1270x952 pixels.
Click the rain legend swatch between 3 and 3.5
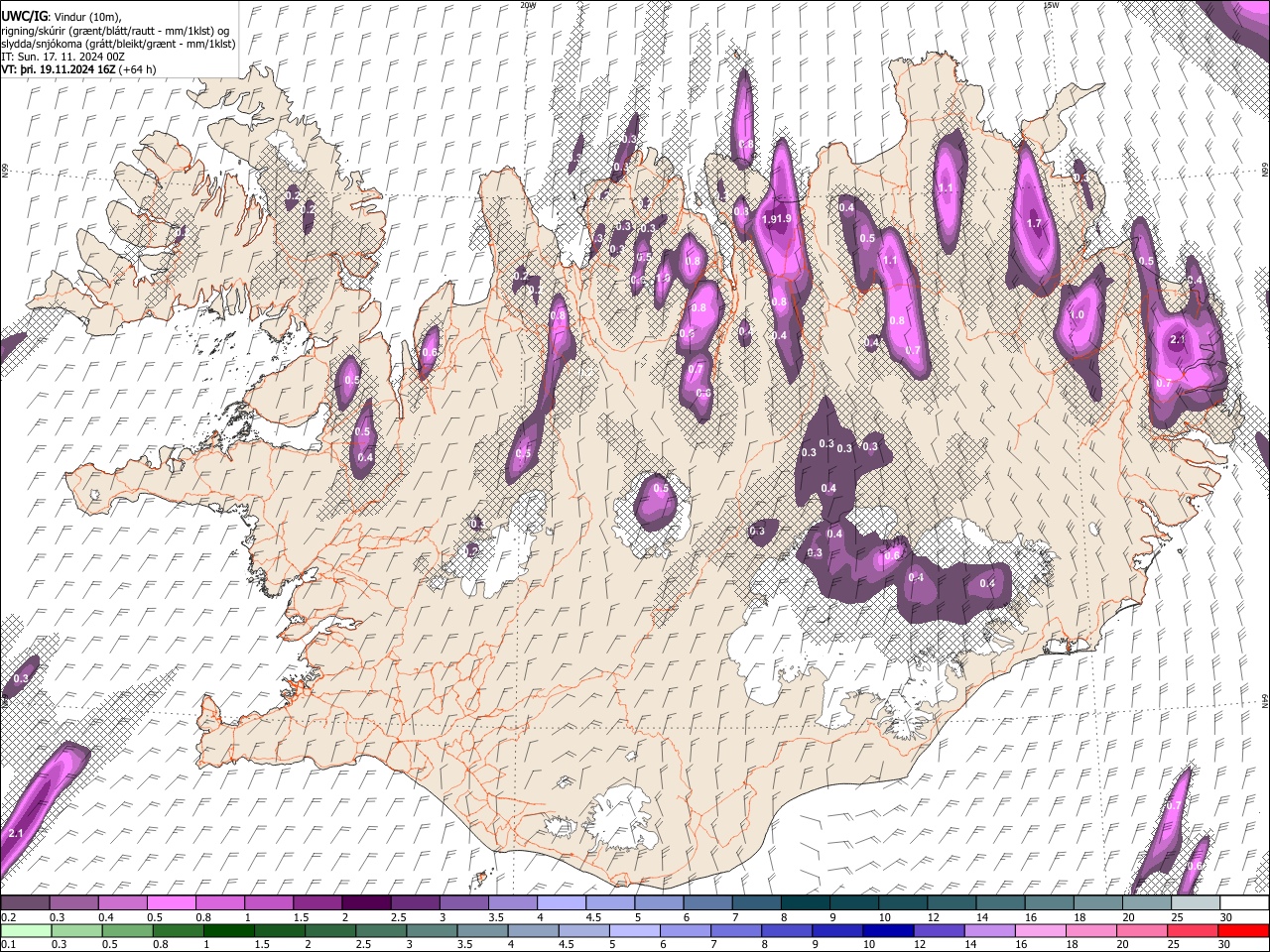432,930
